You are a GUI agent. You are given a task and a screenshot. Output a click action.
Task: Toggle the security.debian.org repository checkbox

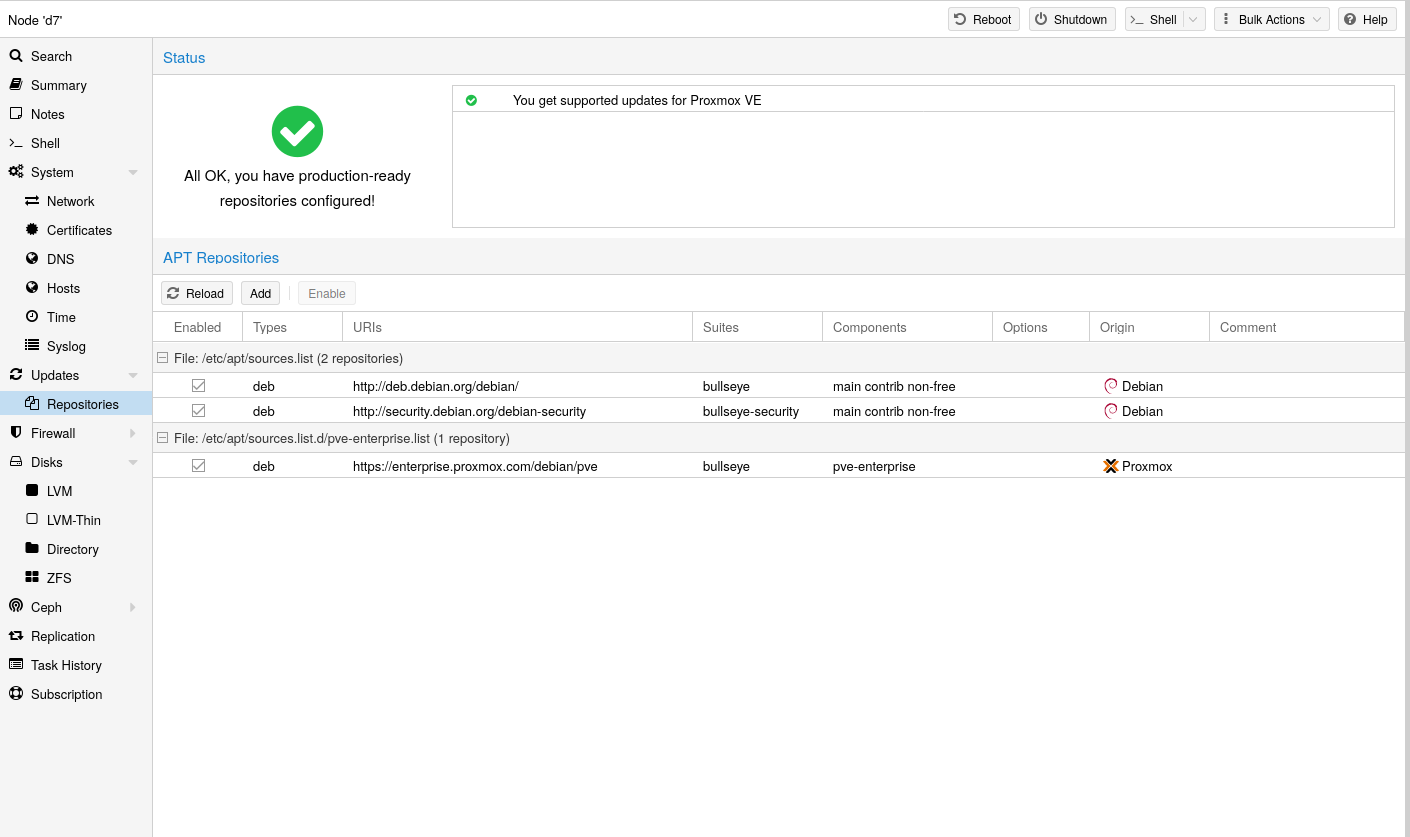(198, 411)
